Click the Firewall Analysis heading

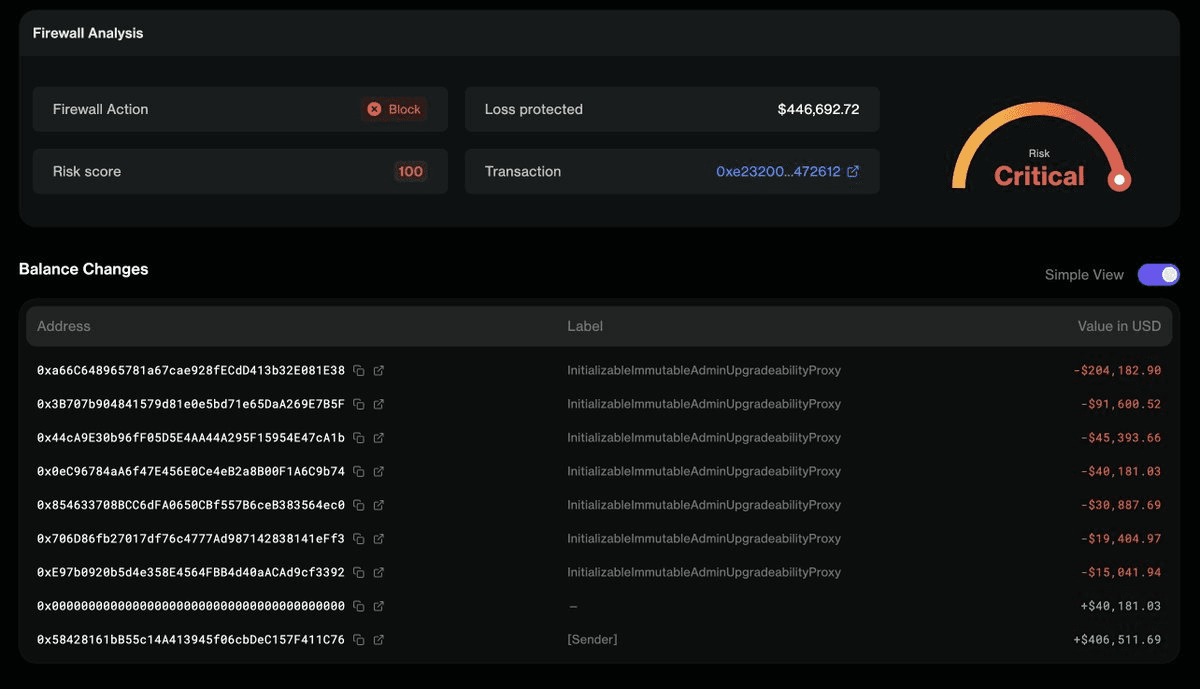pos(88,33)
